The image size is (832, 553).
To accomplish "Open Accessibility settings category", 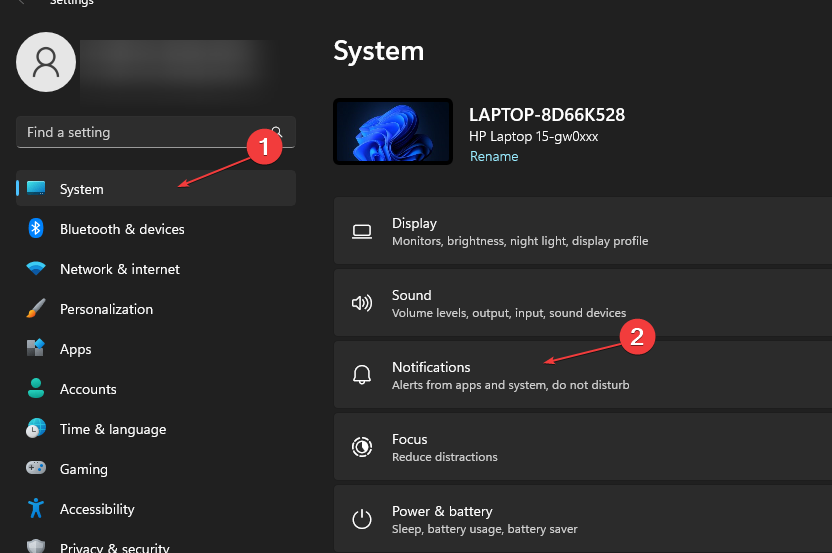I will pos(156,509).
